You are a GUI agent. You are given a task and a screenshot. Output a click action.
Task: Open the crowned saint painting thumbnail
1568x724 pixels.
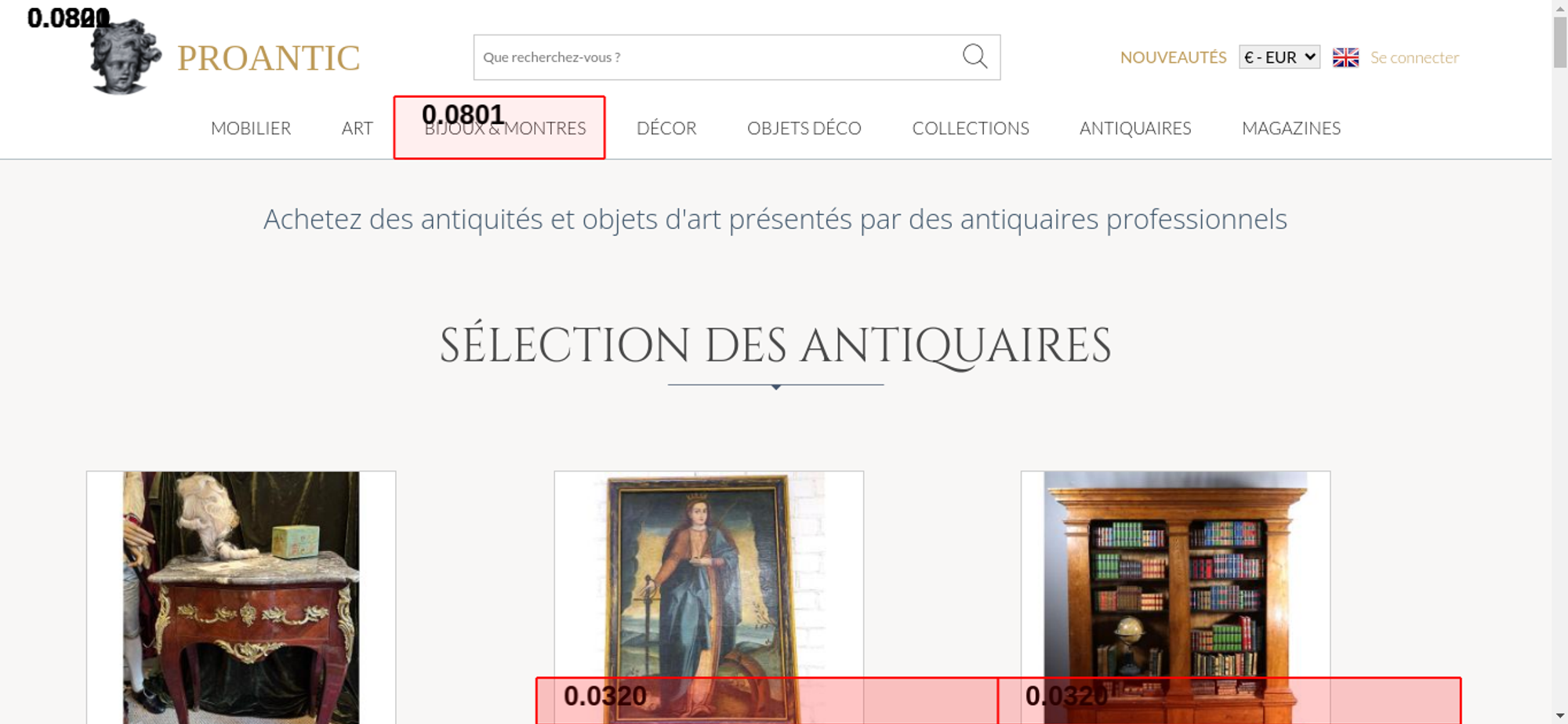pos(709,597)
